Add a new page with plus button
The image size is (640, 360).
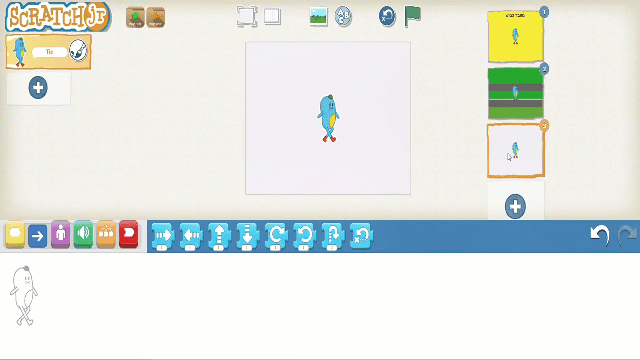(515, 206)
